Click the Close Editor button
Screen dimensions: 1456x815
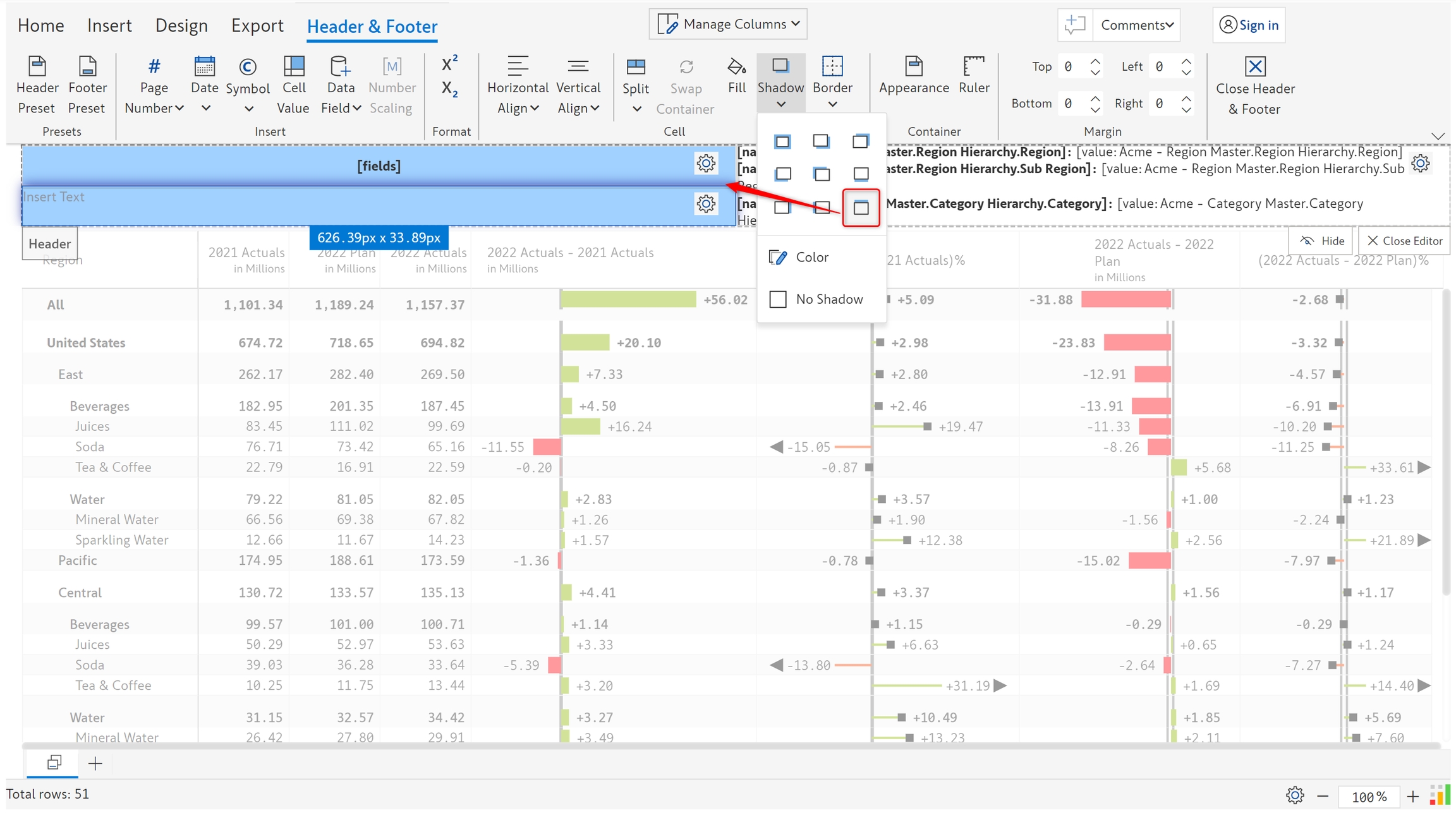pyautogui.click(x=1404, y=241)
